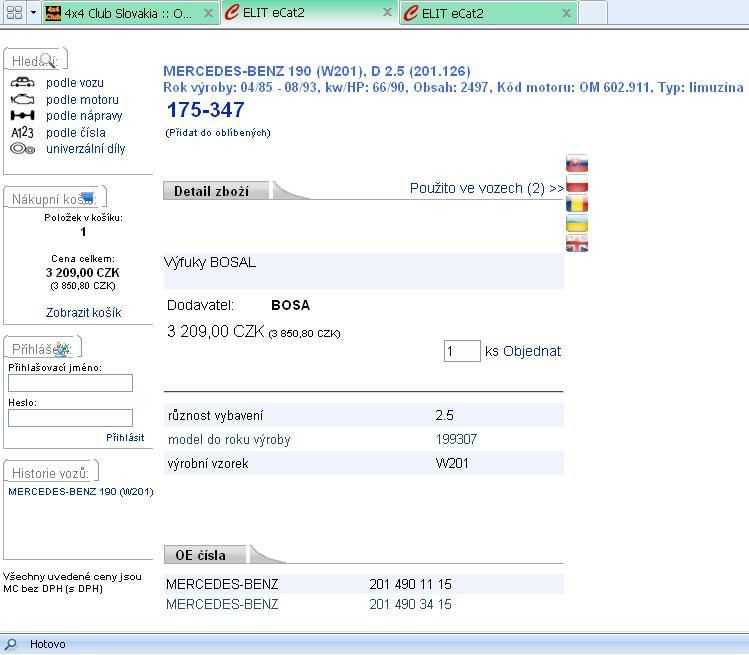Click the part number 175-347 heading

[205, 110]
